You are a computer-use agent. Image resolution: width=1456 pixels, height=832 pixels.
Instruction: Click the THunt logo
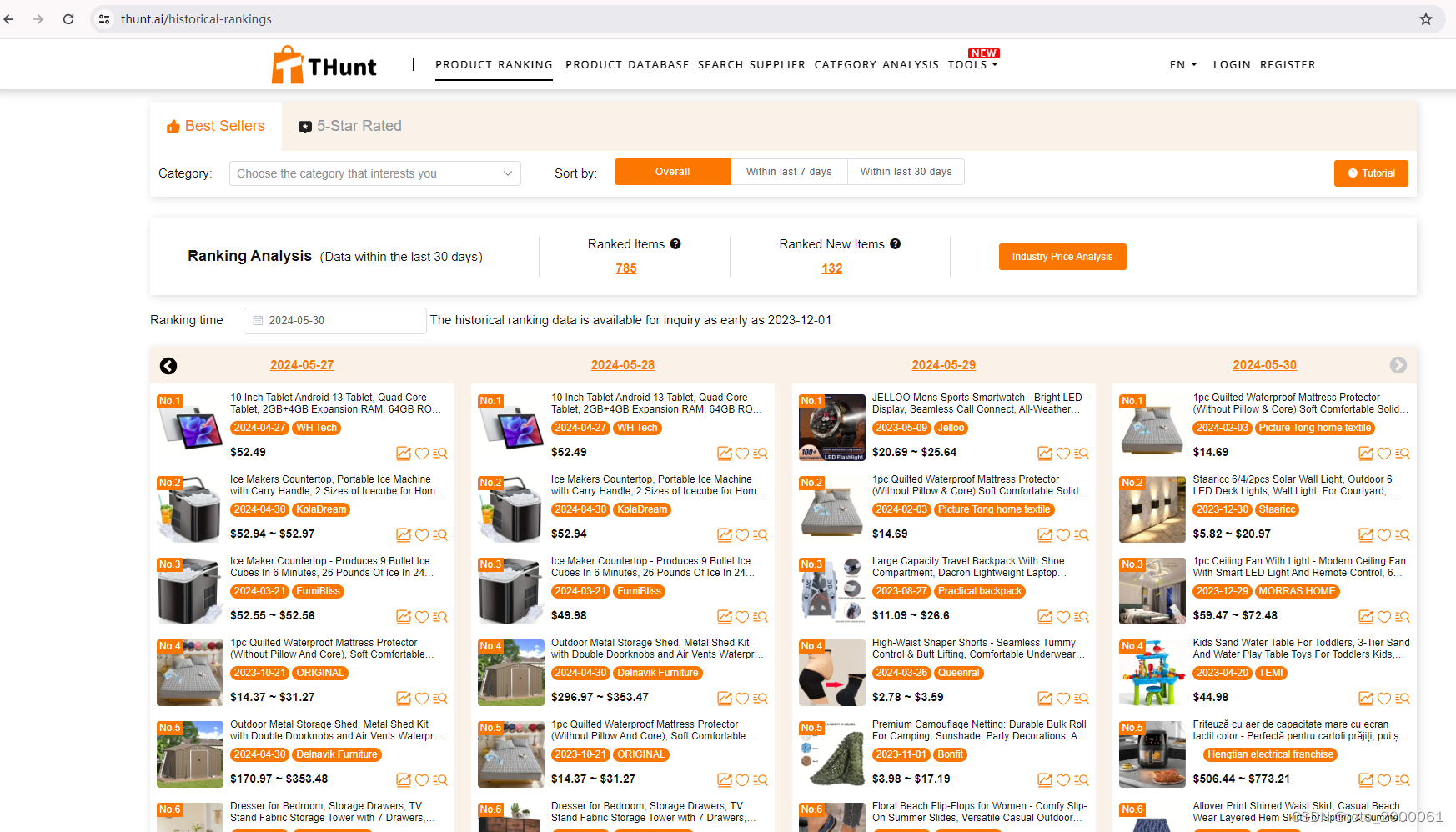pos(324,65)
